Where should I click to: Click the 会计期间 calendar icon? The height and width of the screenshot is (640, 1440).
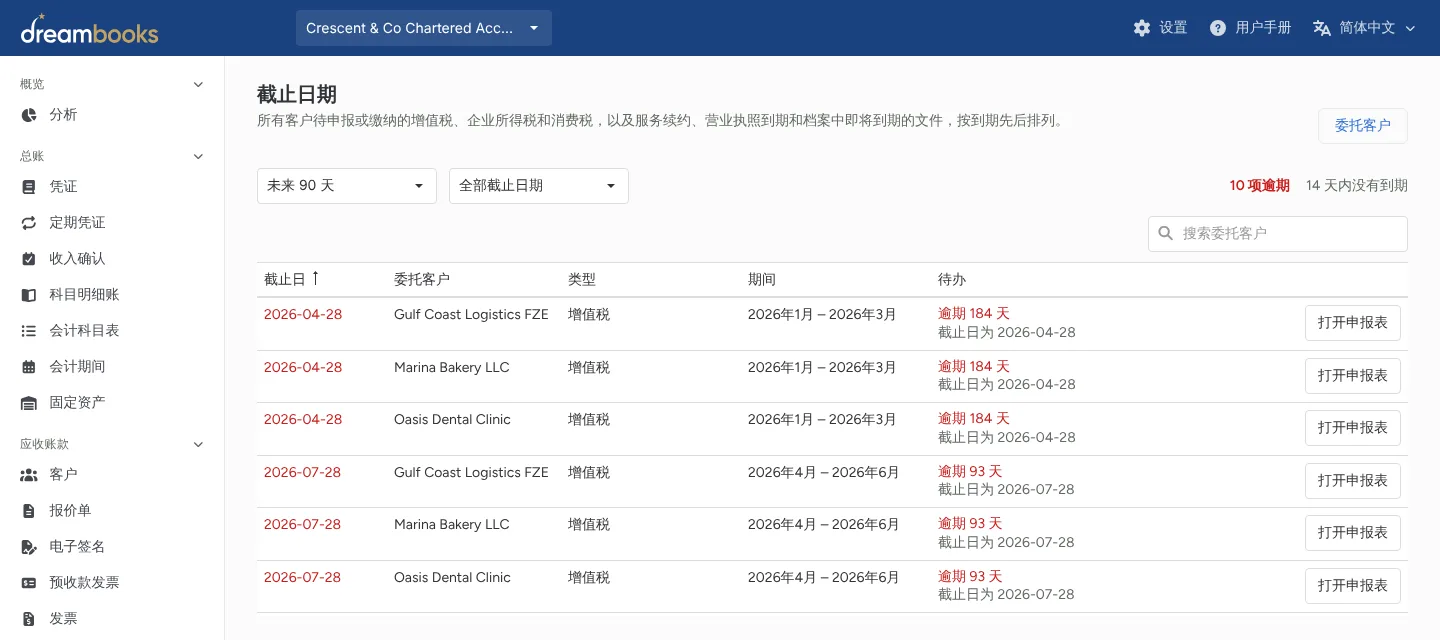pyautogui.click(x=29, y=367)
